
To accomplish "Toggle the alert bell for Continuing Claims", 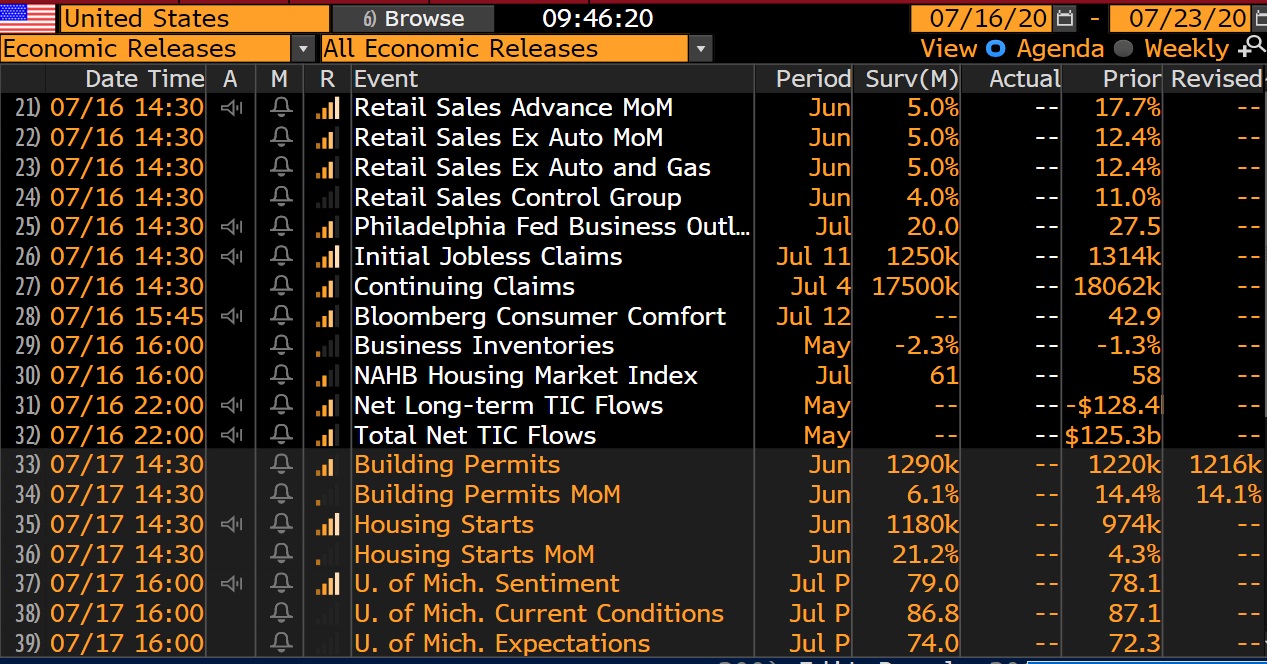I will [x=280, y=286].
